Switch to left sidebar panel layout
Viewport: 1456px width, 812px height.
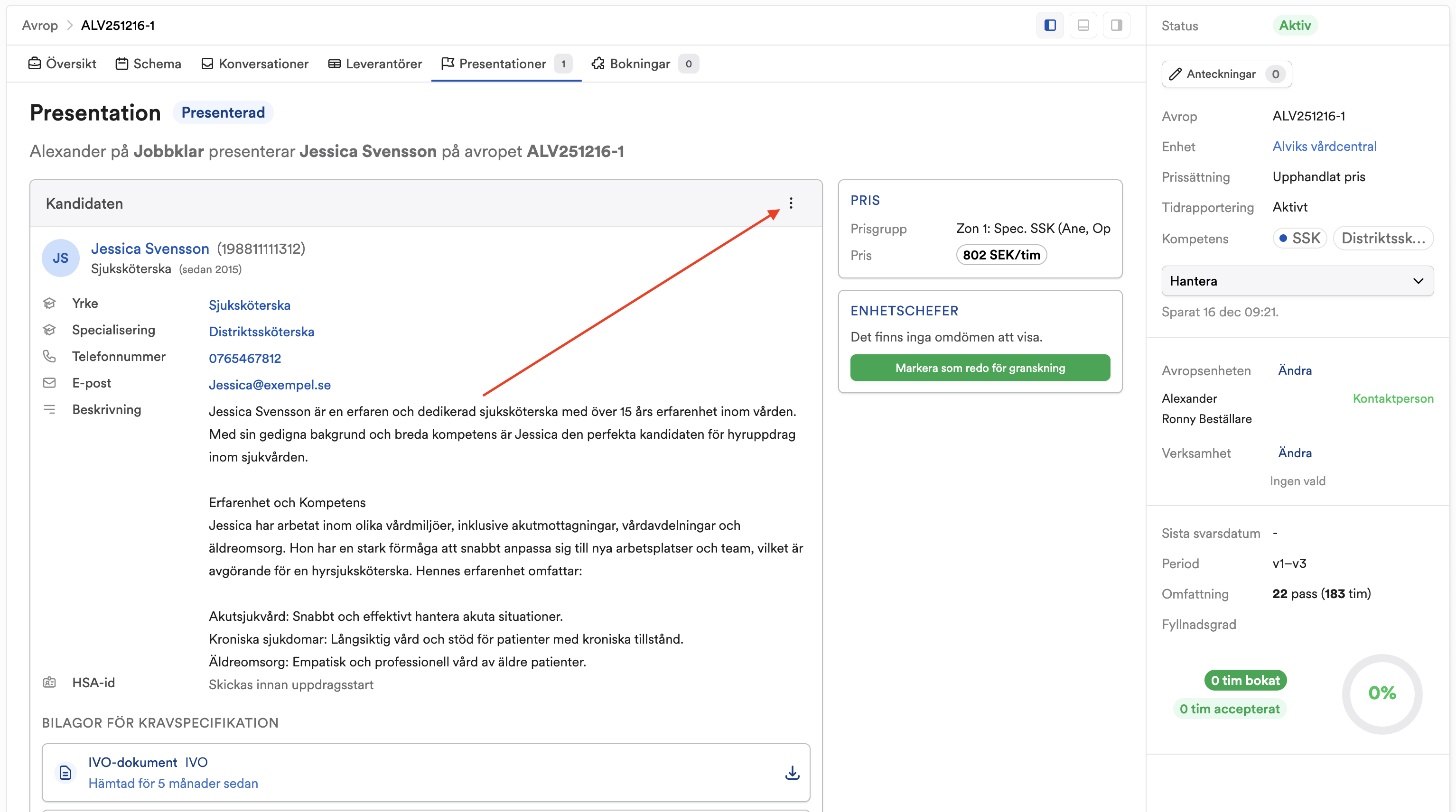tap(1050, 25)
